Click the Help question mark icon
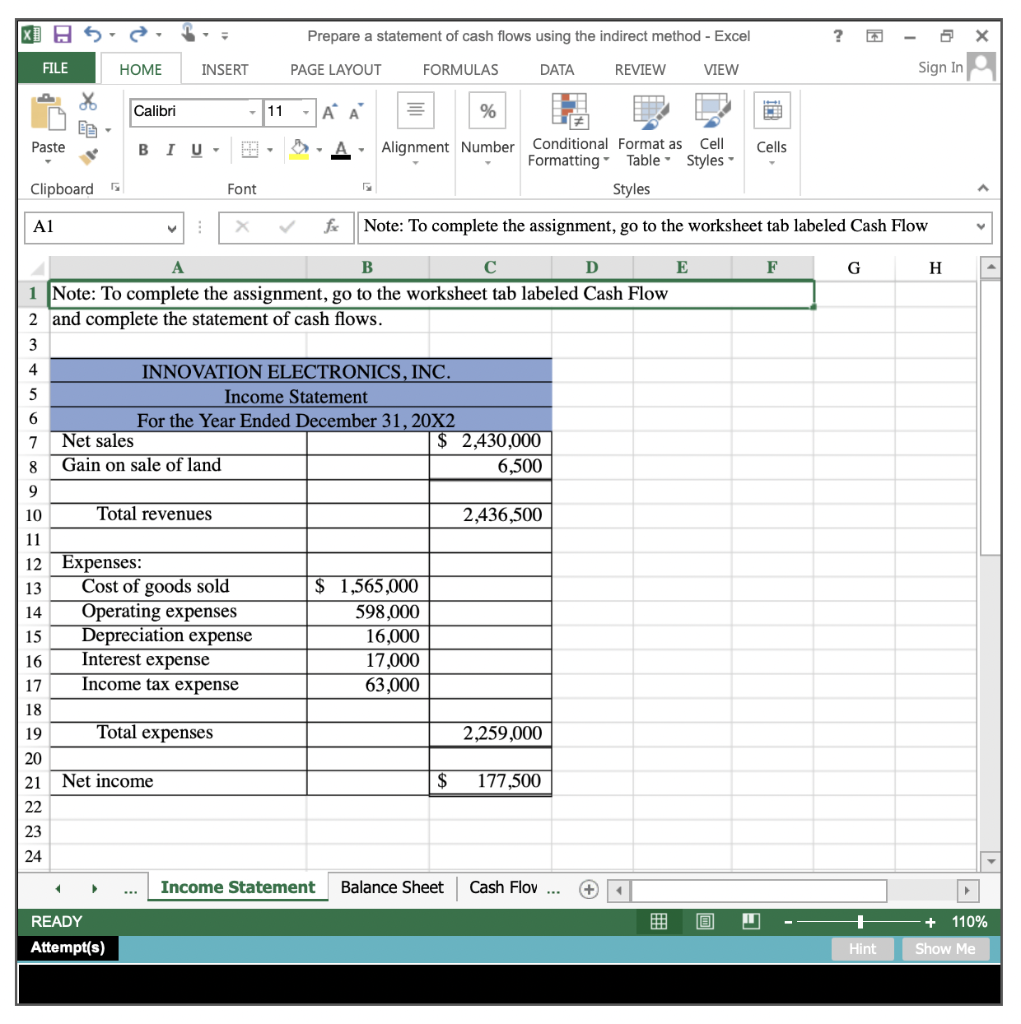 [838, 36]
